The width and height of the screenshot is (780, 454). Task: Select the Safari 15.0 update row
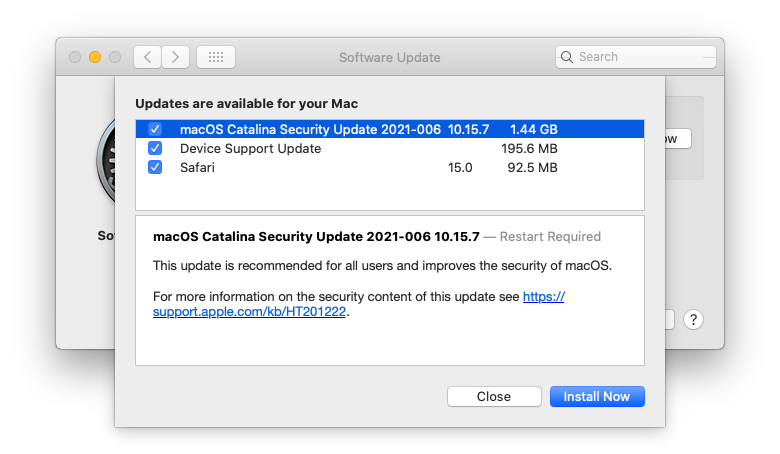click(390, 167)
